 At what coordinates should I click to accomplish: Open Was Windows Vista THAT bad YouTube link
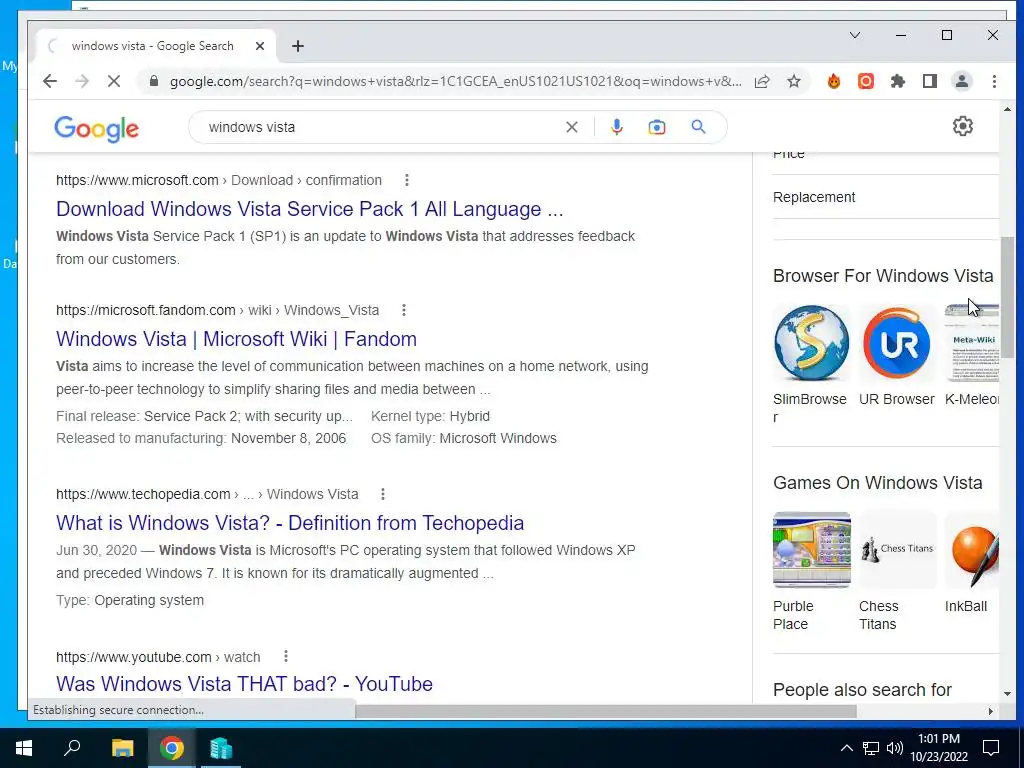coord(244,684)
